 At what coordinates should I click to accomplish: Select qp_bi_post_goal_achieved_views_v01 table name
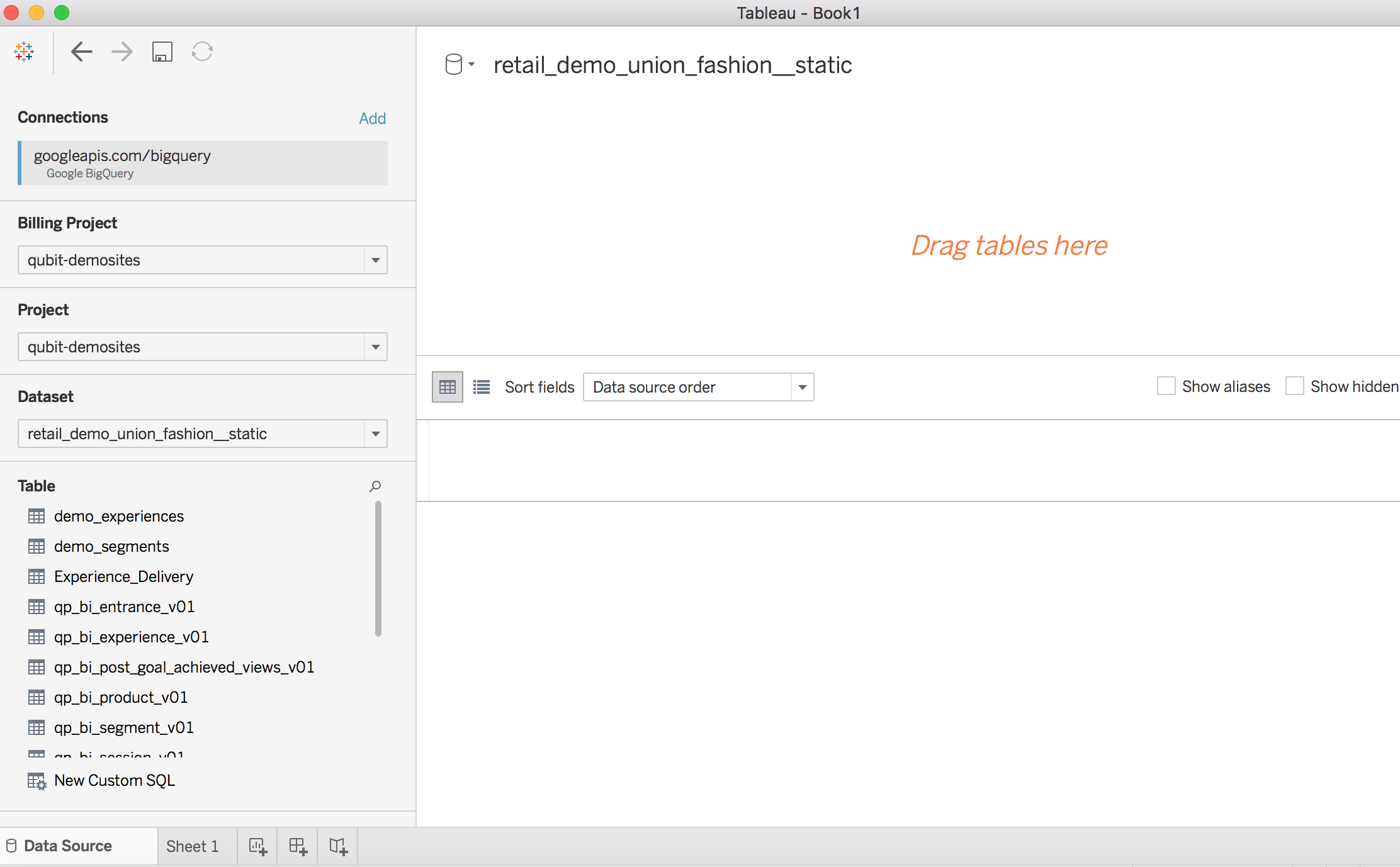184,667
